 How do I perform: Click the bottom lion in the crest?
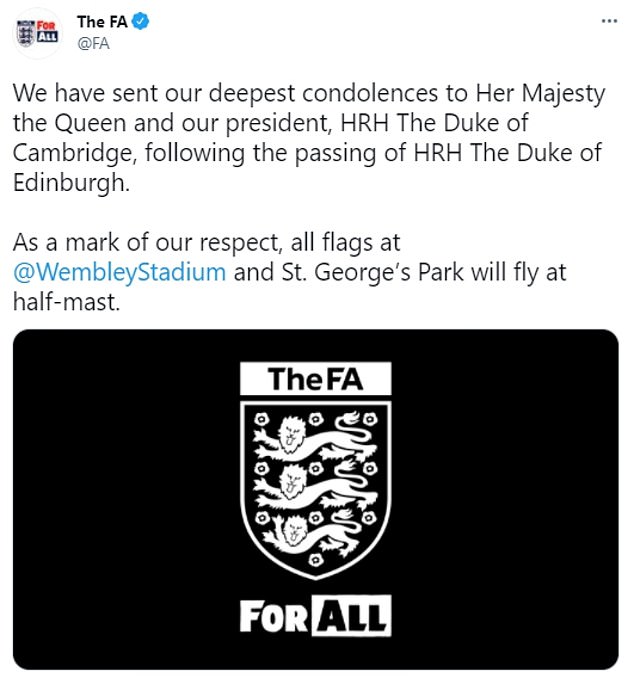(x=314, y=535)
